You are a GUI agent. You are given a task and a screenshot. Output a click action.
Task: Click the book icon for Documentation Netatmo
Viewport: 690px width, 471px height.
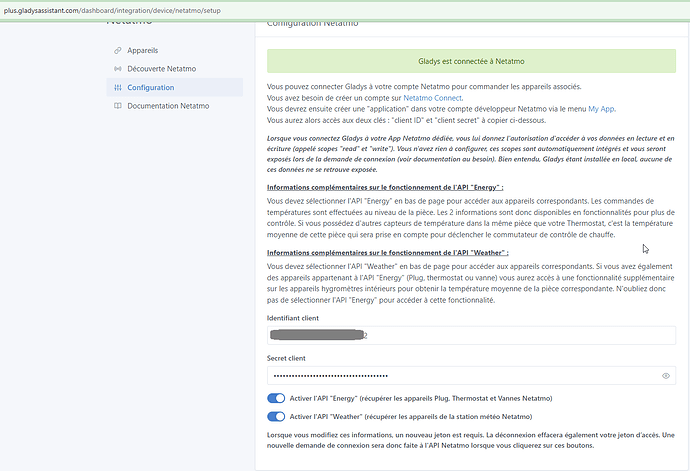[x=118, y=107]
